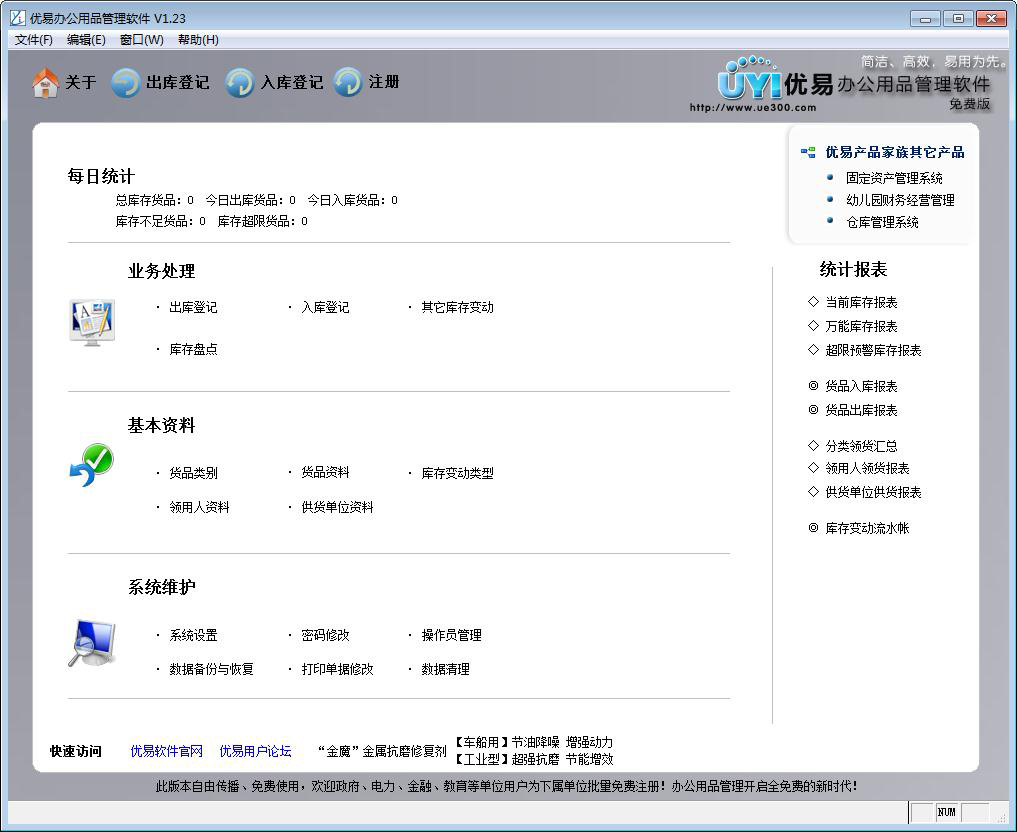Open the 编辑(E) menu
Image resolution: width=1017 pixels, height=832 pixels.
click(86, 40)
